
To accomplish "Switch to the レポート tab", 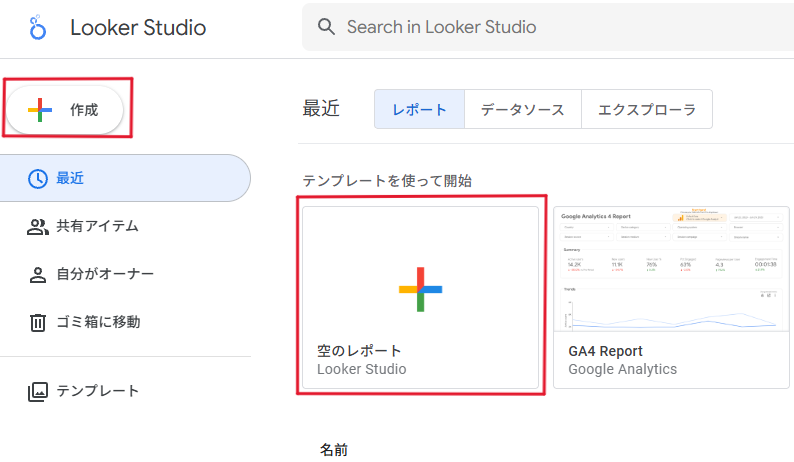I will 419,110.
